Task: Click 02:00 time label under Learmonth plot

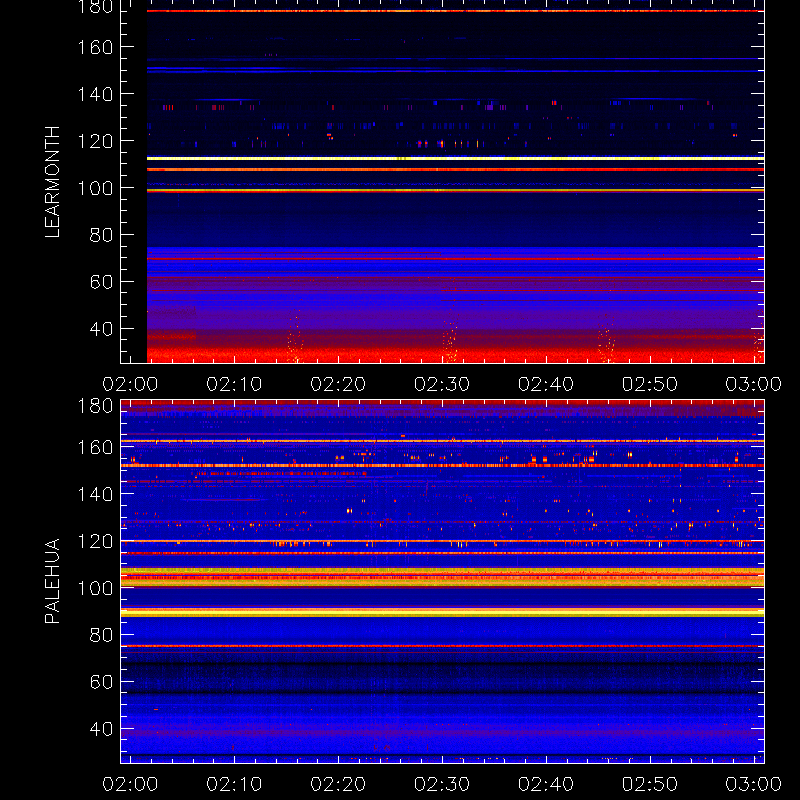Action: [130, 384]
